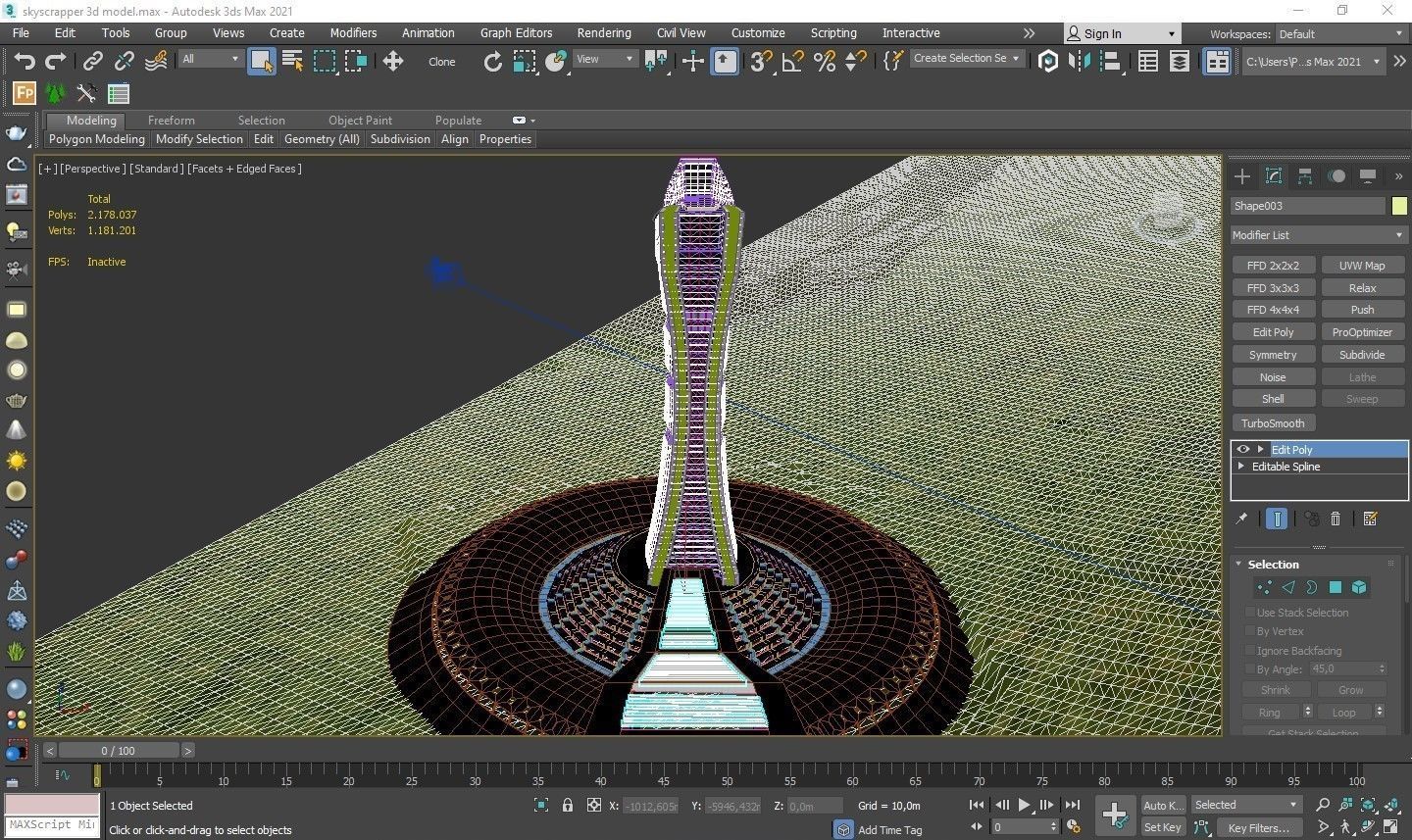The width and height of the screenshot is (1412, 840).
Task: Toggle Edit Poly modifier eye visibility
Action: [x=1243, y=449]
